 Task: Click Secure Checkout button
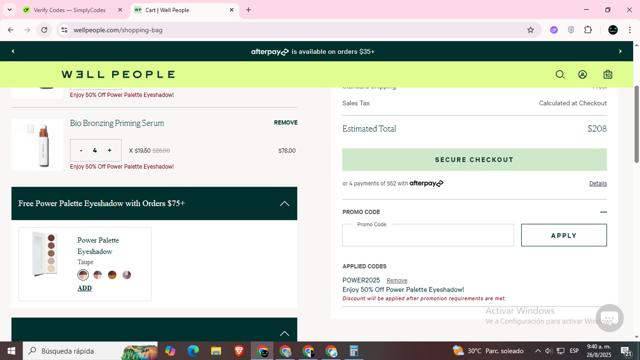coord(474,160)
